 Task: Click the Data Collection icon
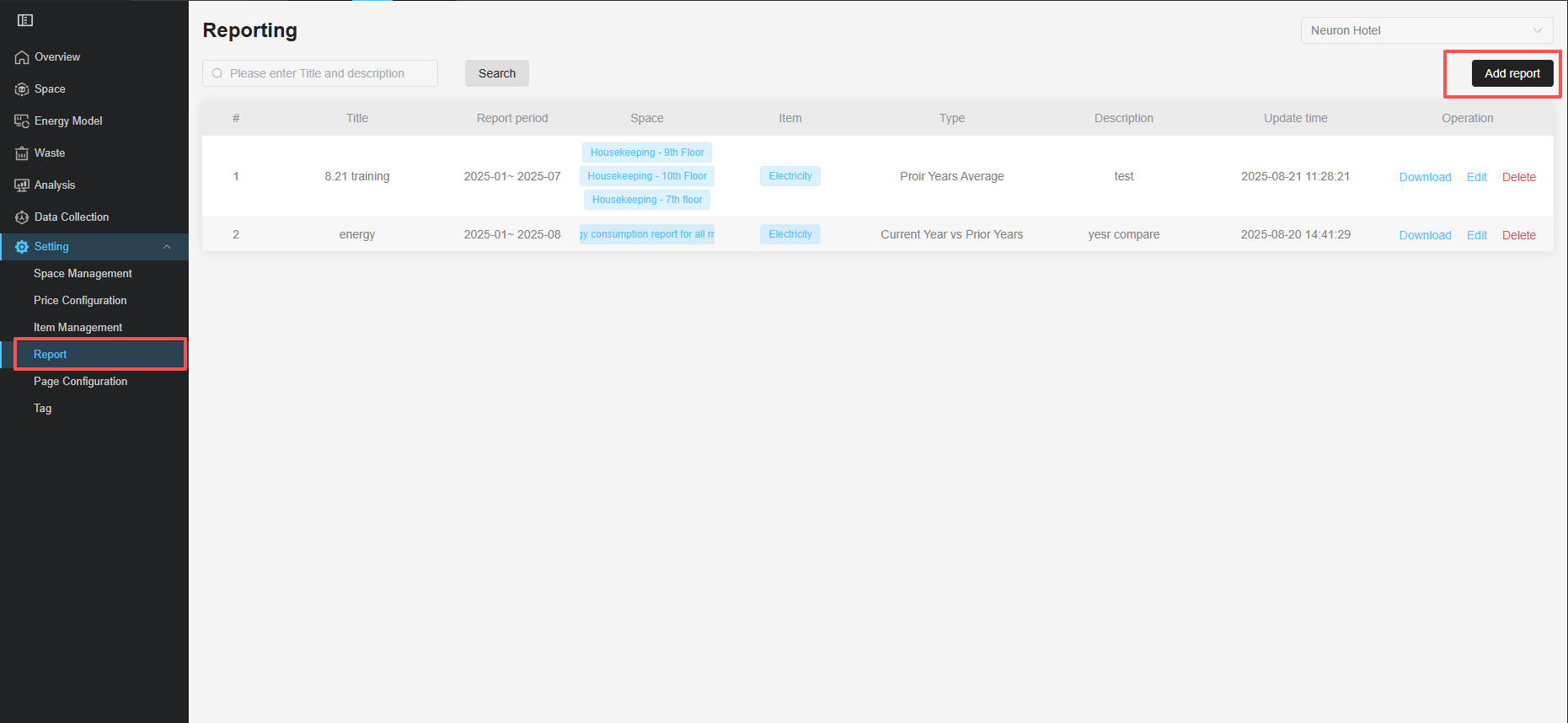tap(22, 217)
